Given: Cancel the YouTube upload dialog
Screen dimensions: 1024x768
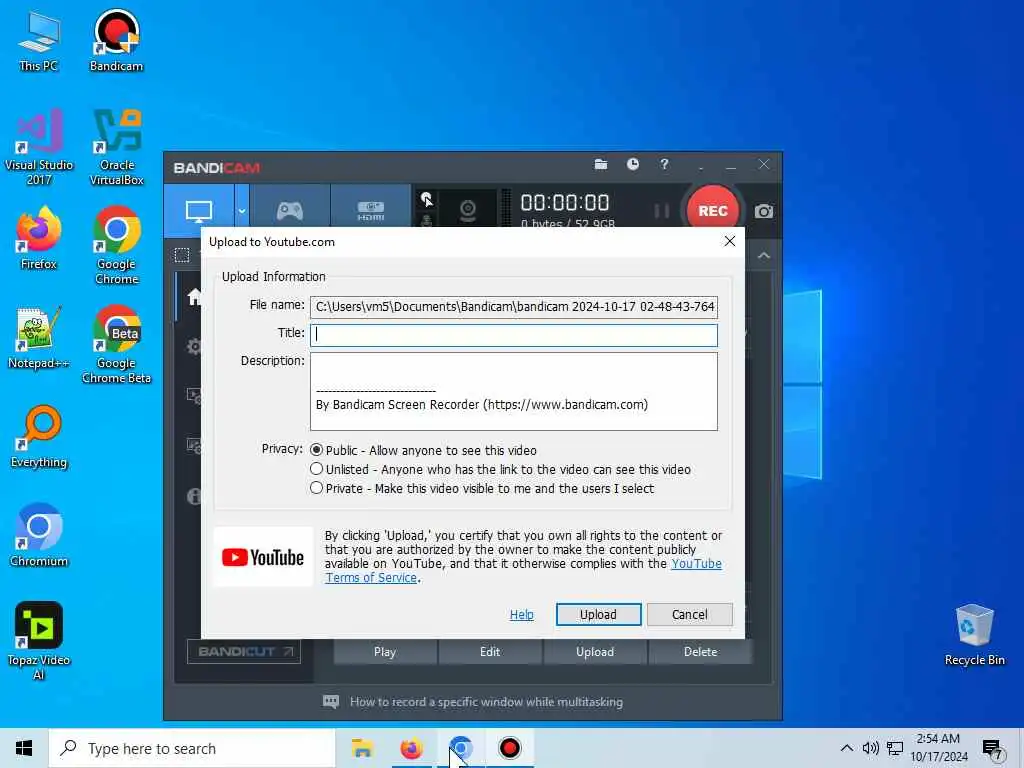Looking at the screenshot, I should click(690, 615).
